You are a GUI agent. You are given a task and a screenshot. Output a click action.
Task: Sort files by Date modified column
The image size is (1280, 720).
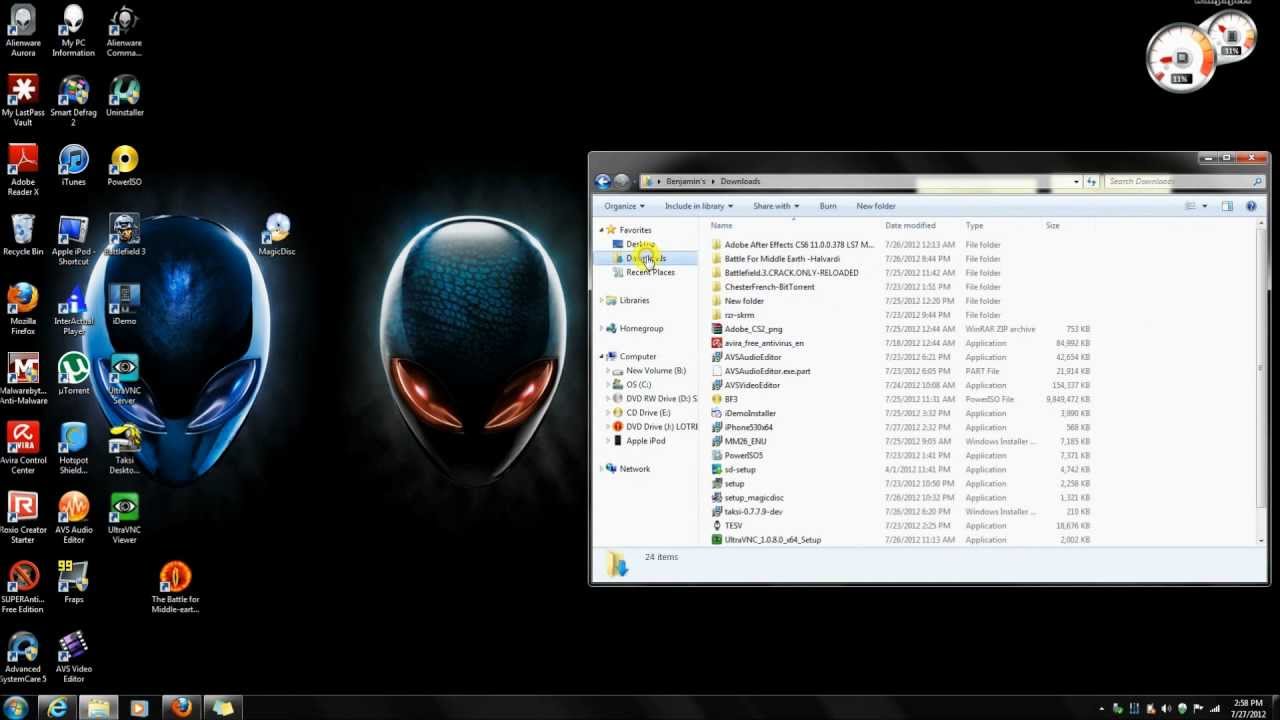(922, 226)
